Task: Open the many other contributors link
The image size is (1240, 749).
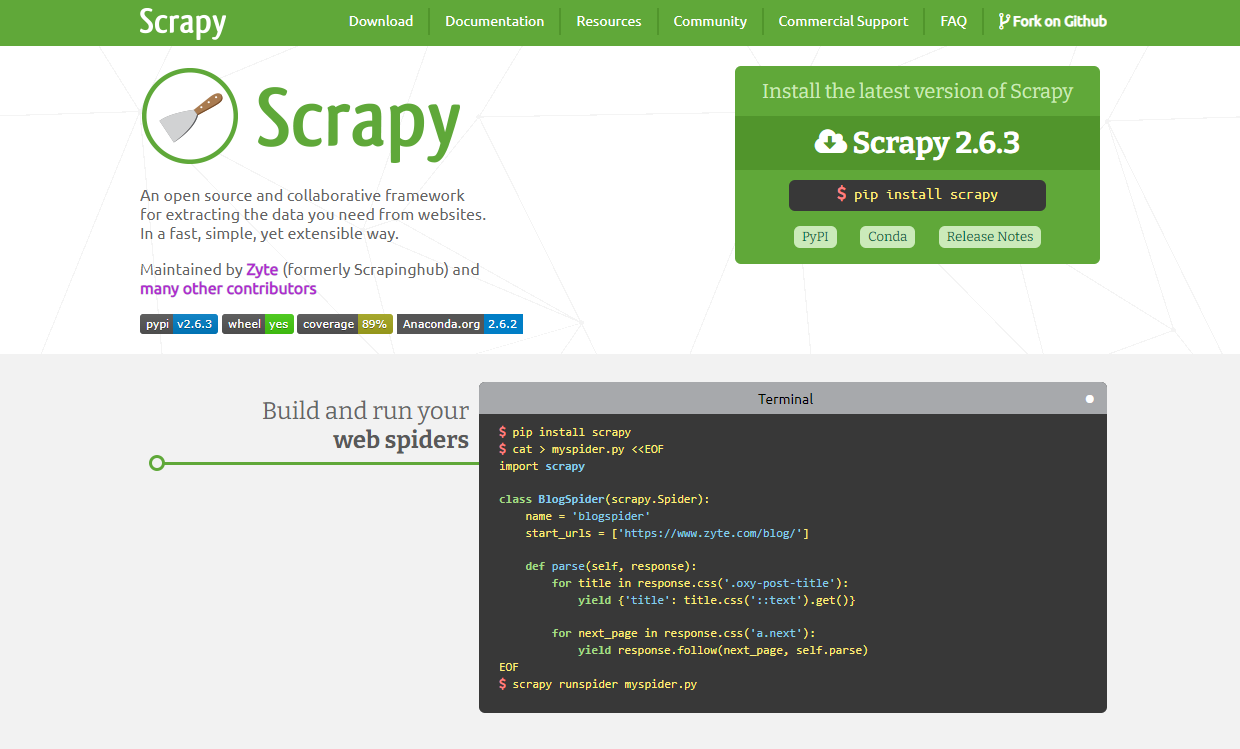Action: pyautogui.click(x=228, y=289)
